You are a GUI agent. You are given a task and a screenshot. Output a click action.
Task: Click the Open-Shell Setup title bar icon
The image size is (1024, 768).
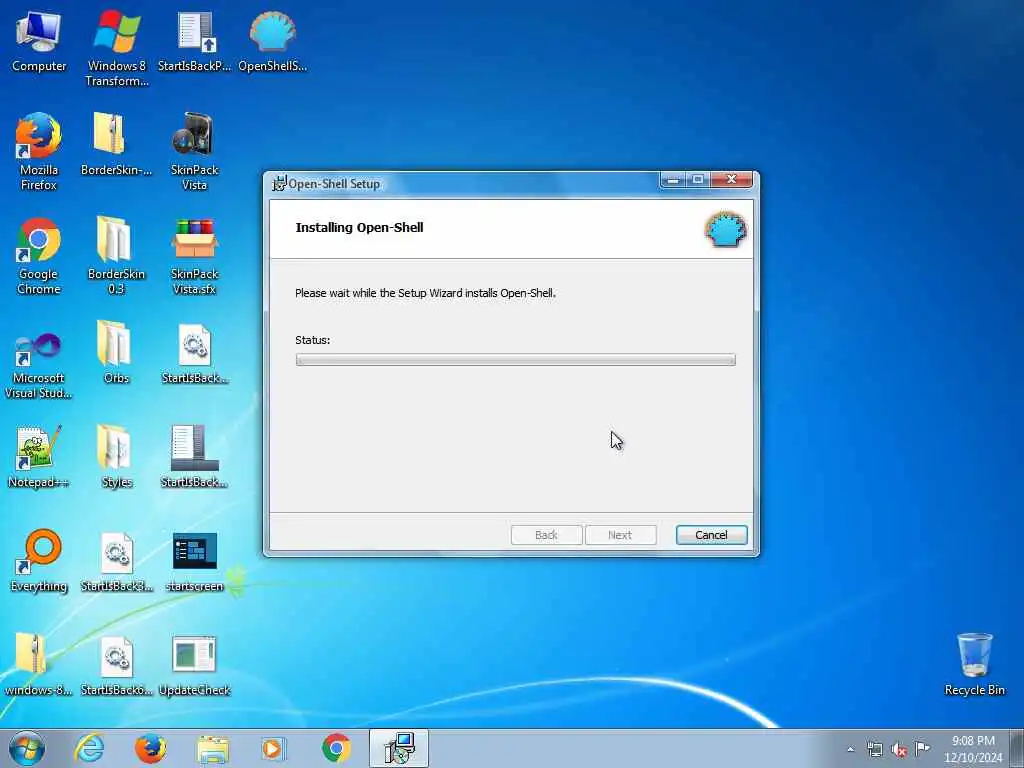tap(280, 184)
